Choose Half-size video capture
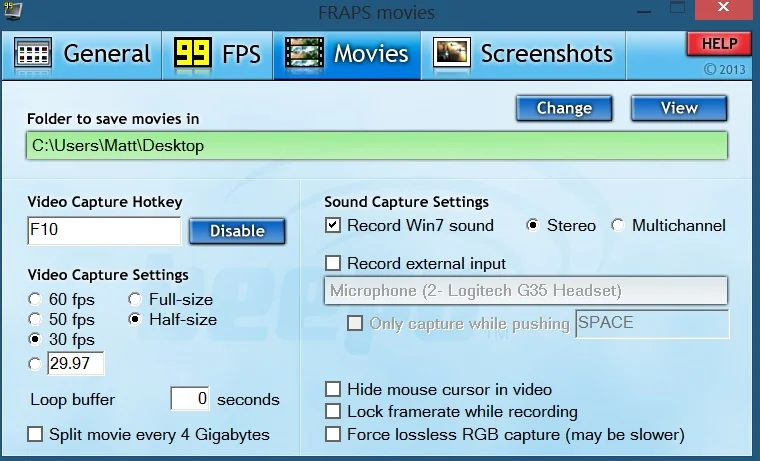Screen dimensions: 760x461 (x=173, y=319)
